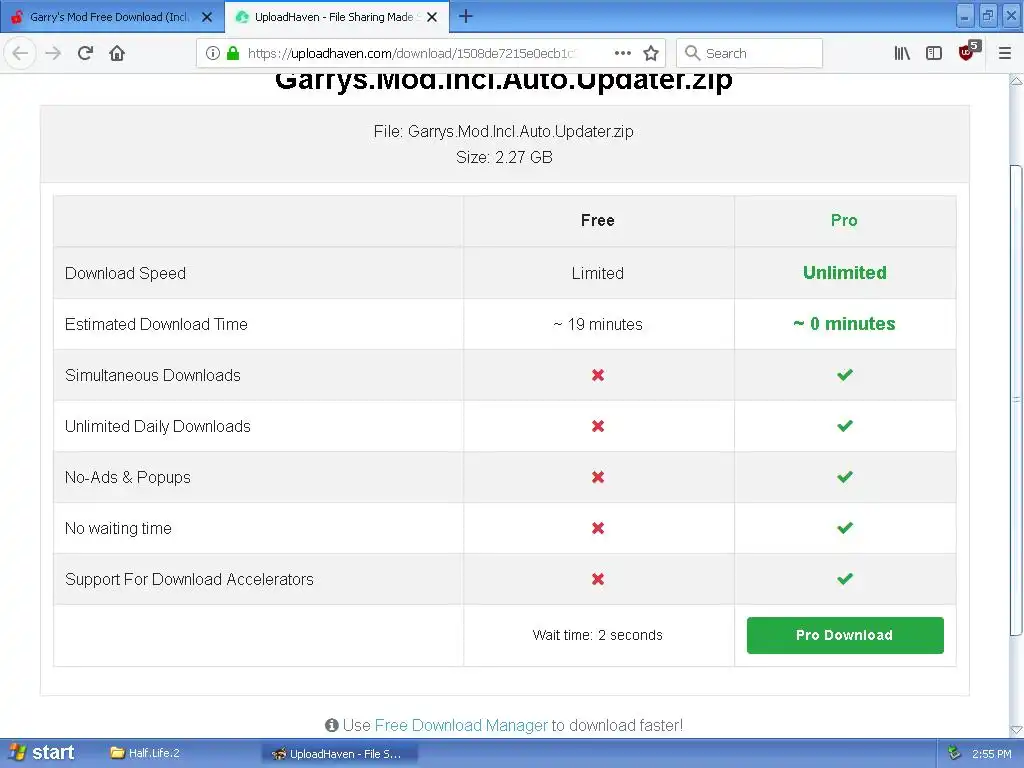Select the UploadHaven taskbar window button

[x=340, y=754]
